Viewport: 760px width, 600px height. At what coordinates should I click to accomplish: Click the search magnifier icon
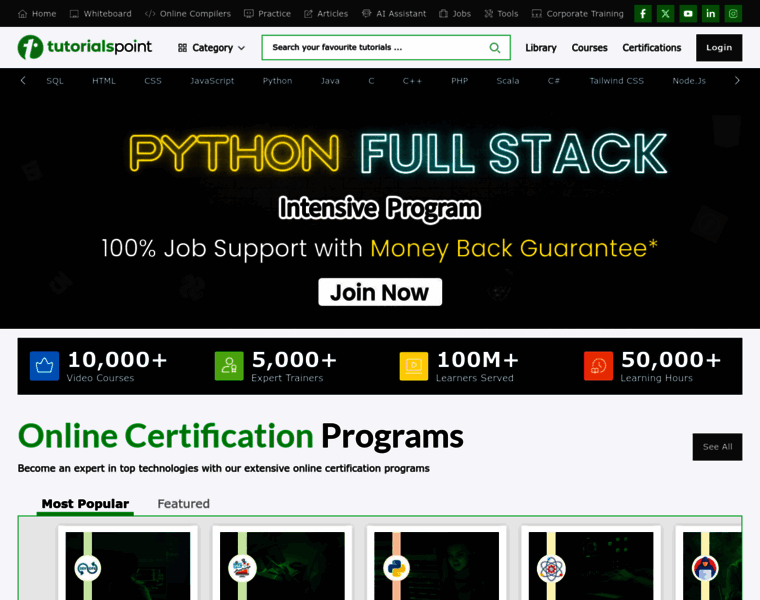(494, 47)
